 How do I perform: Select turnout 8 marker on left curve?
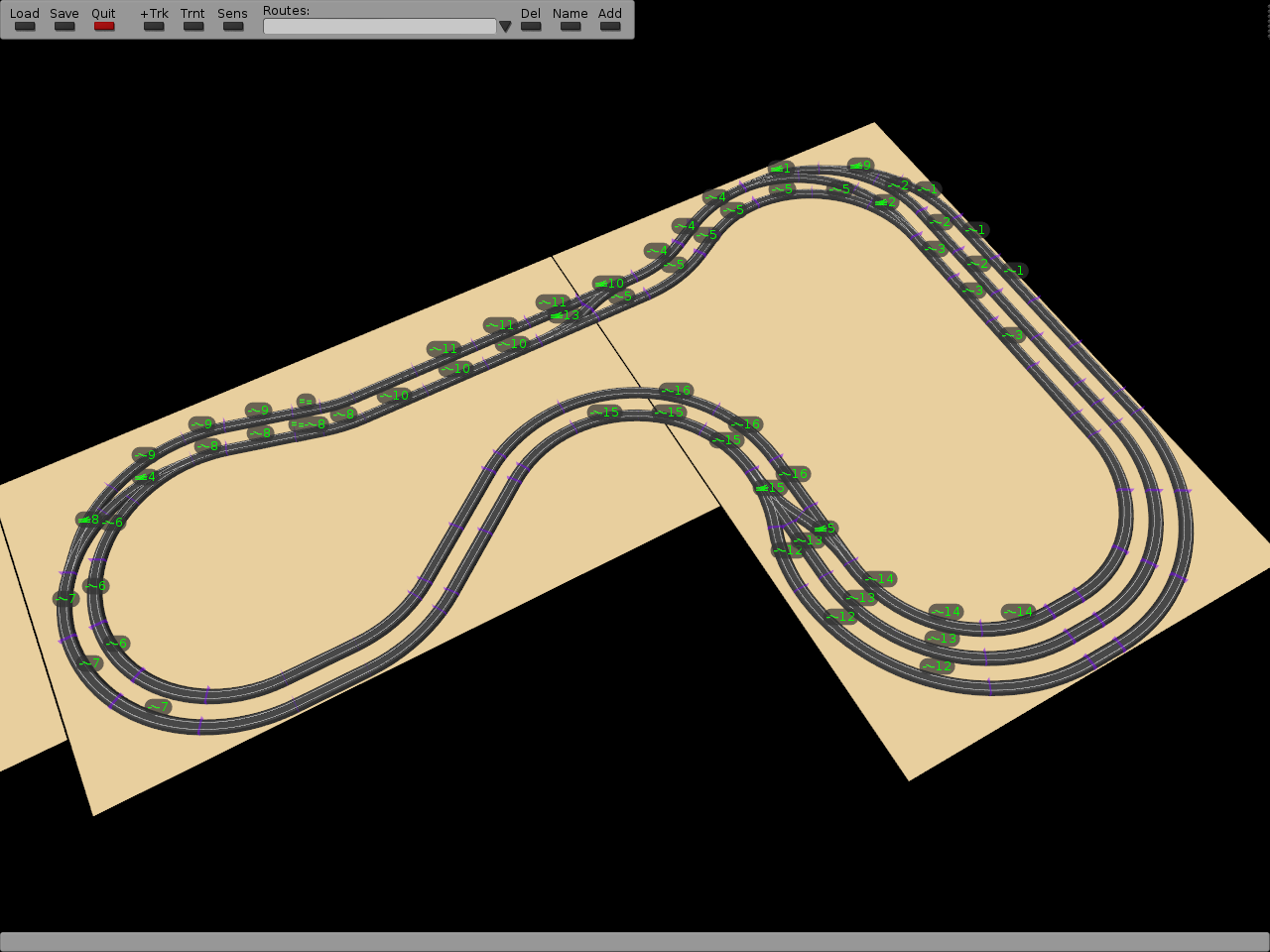[x=88, y=520]
